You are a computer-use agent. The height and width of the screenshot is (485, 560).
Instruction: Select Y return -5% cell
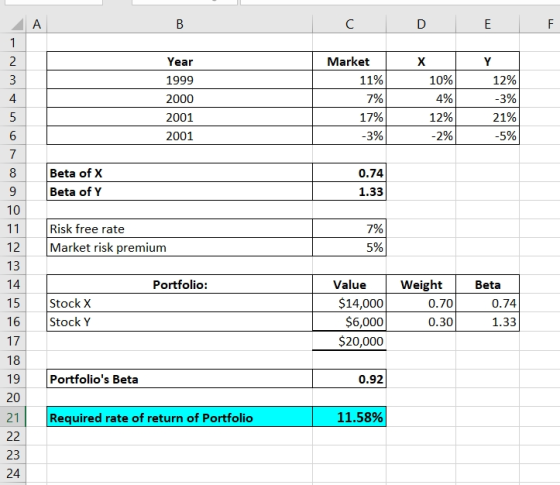click(x=488, y=135)
